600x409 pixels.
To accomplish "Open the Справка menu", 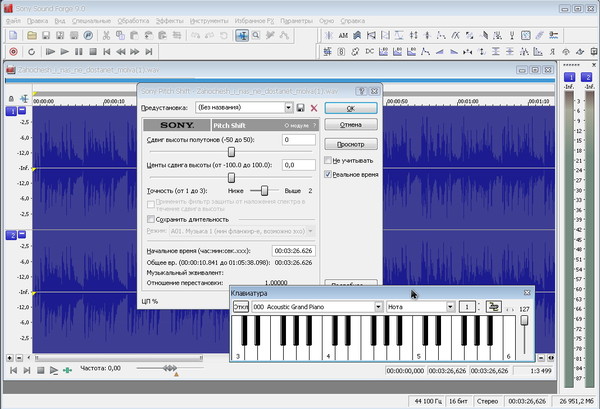I will click(x=352, y=21).
